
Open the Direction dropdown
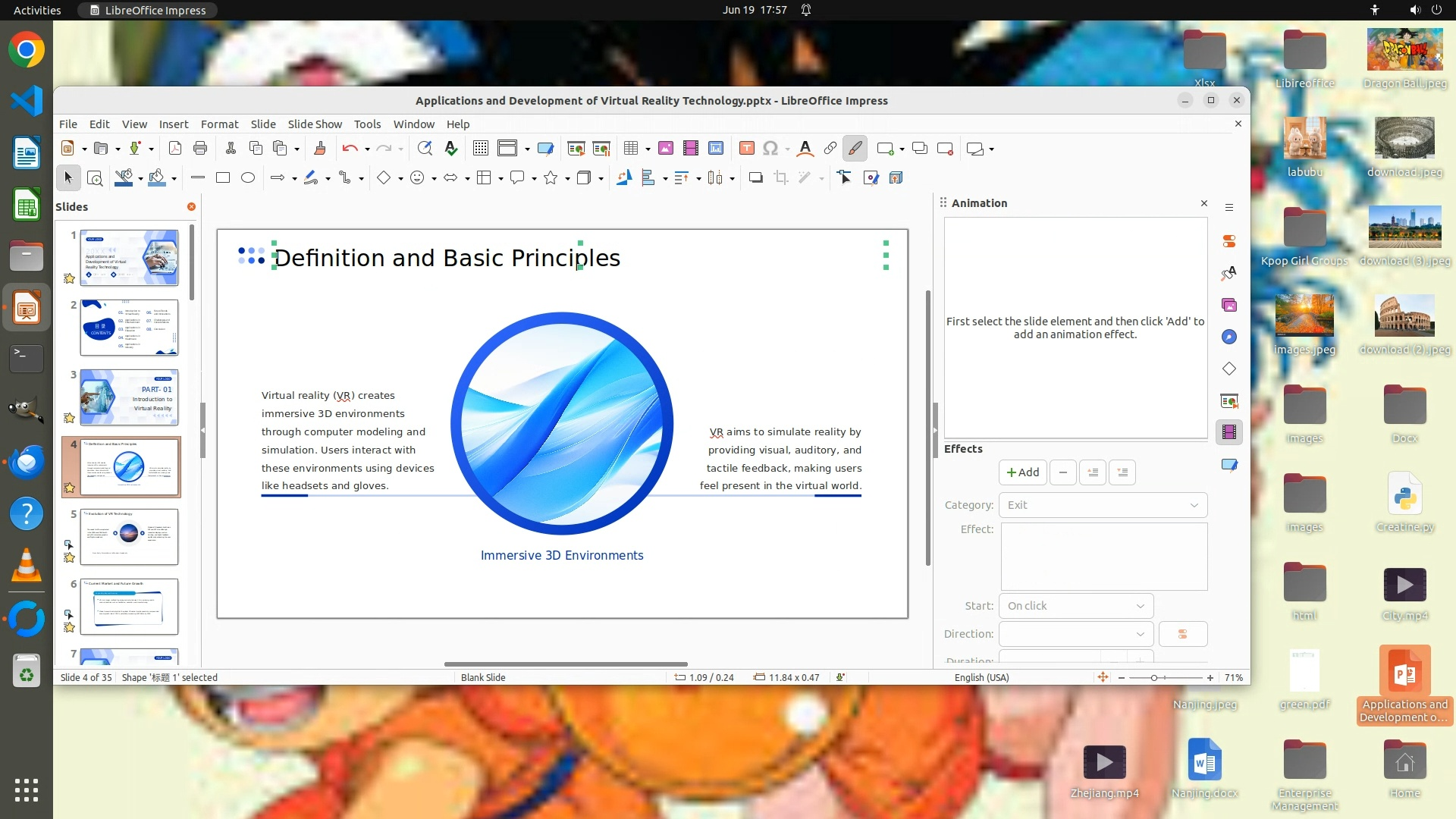(1075, 634)
